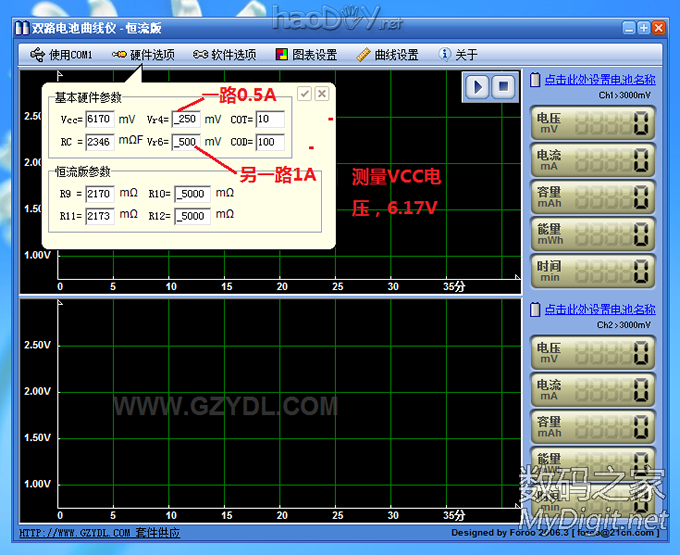Open the WWW.GZYDL.COM link in the status bar
The width and height of the screenshot is (680, 555).
tap(75, 533)
